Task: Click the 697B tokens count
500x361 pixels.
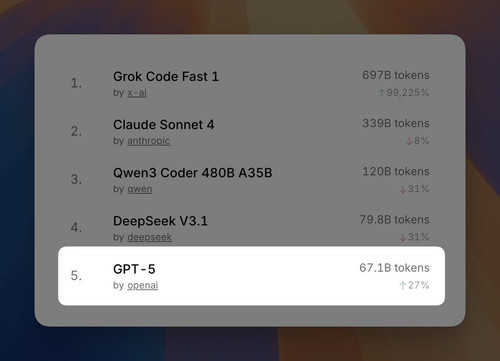Action: point(396,75)
